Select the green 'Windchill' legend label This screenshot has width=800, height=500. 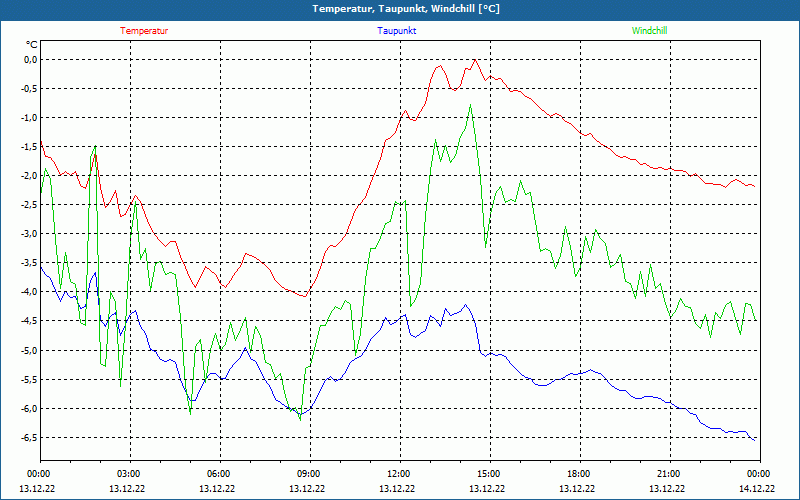tap(649, 31)
